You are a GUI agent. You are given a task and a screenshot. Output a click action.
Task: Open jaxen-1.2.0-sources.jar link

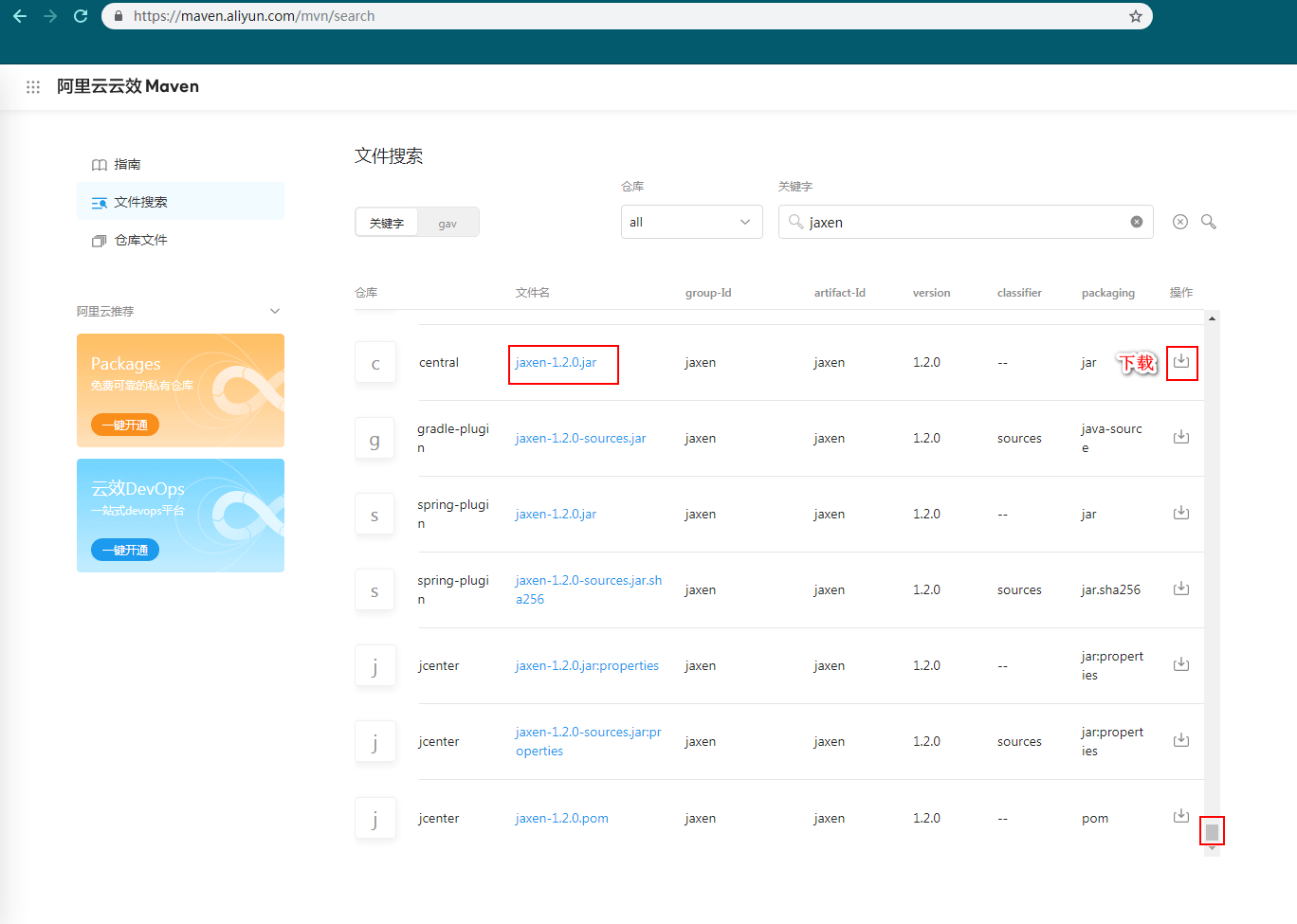coord(580,438)
